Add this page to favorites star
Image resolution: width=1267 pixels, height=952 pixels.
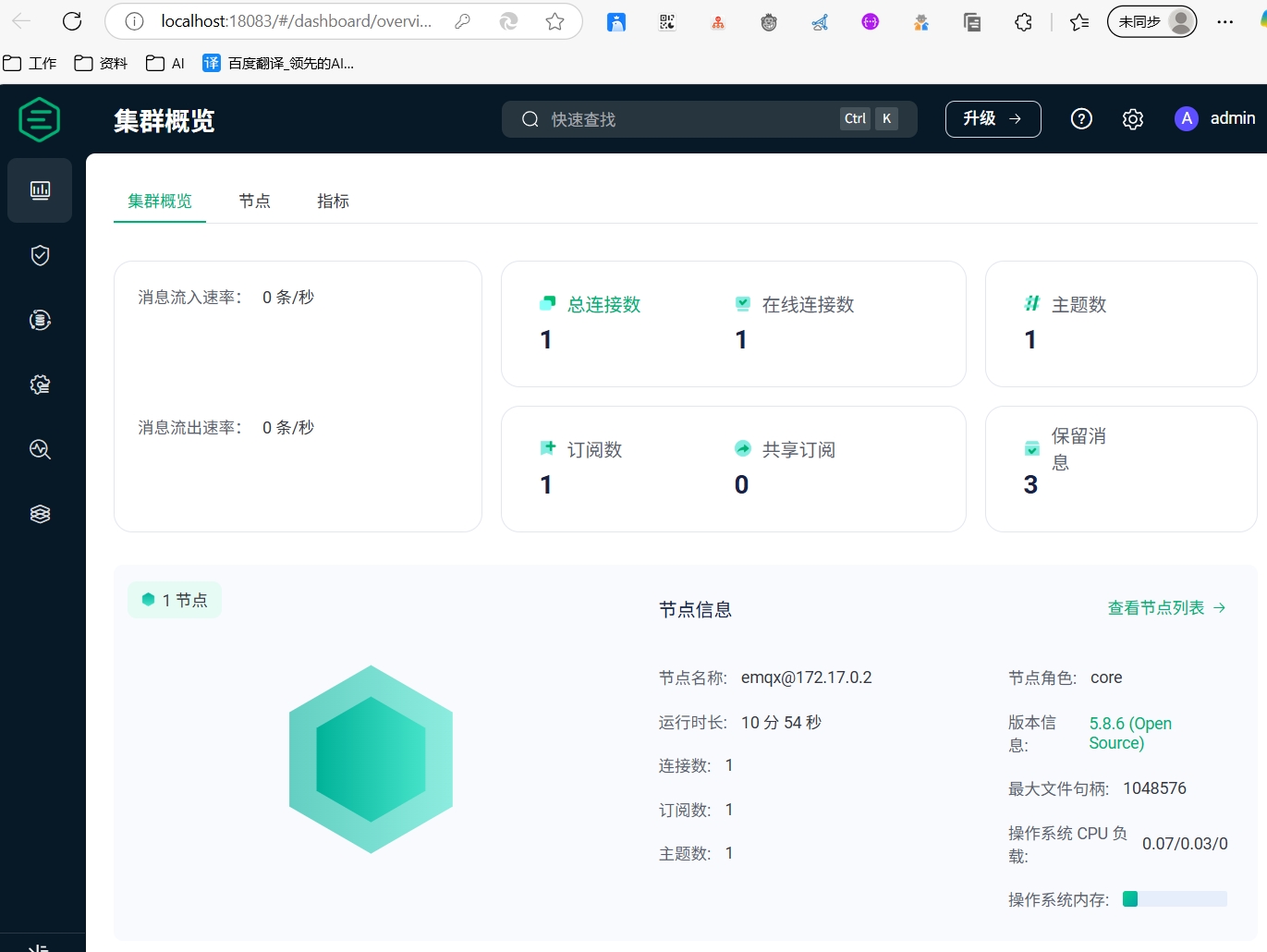tap(554, 21)
